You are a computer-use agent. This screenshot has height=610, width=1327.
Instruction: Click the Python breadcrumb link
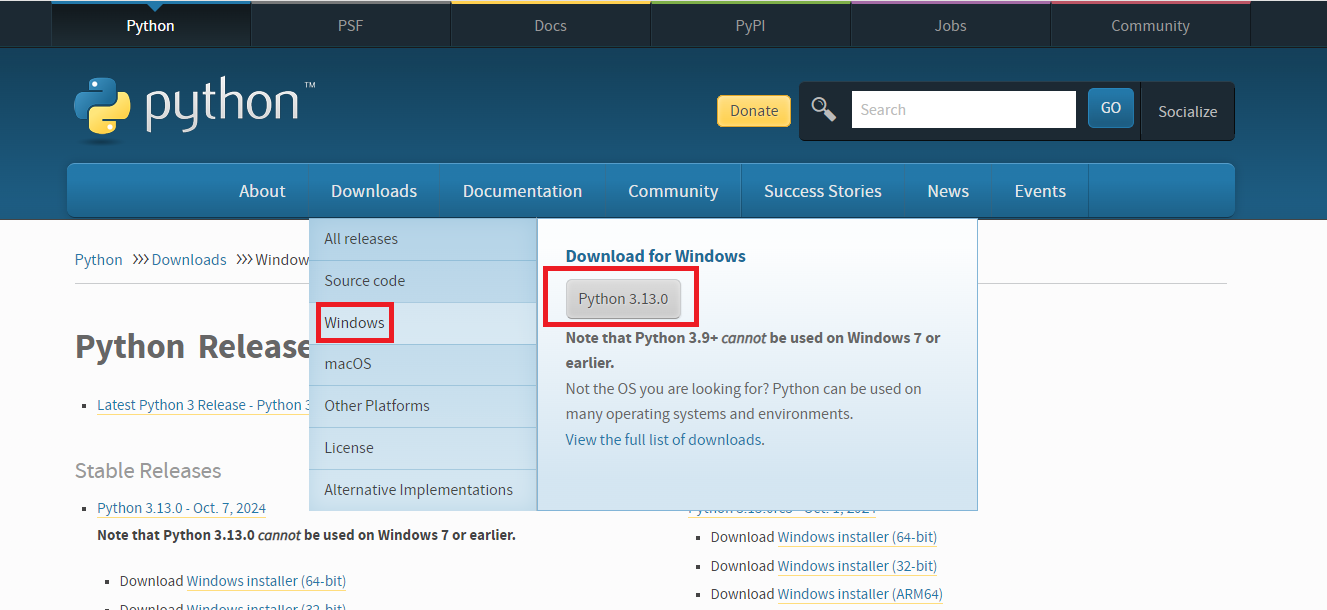(99, 260)
